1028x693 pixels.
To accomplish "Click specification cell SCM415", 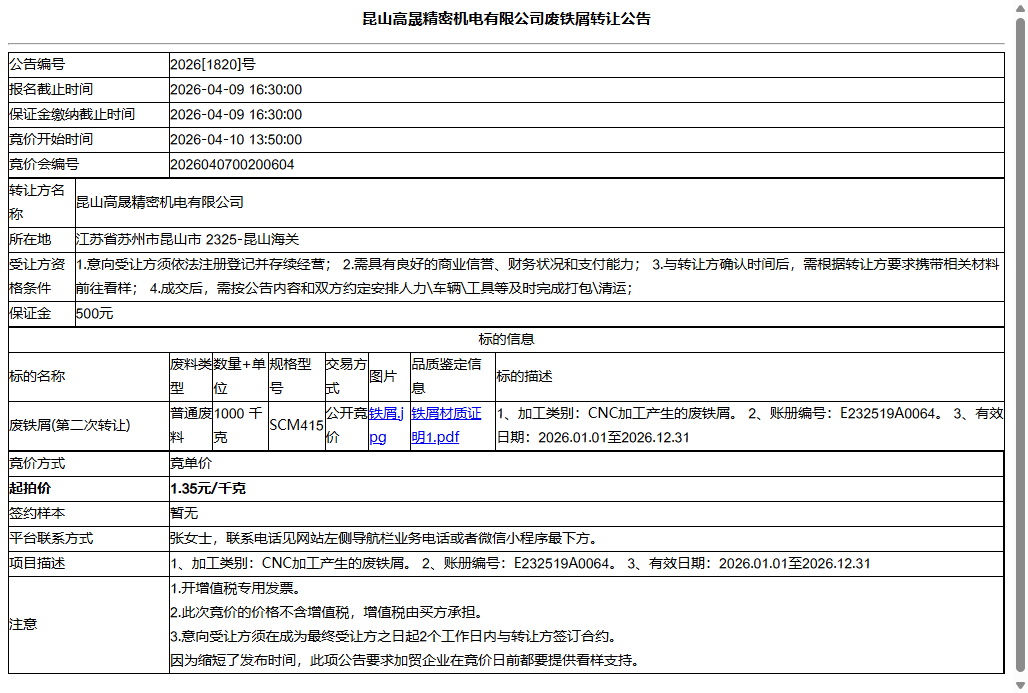I will coord(296,426).
